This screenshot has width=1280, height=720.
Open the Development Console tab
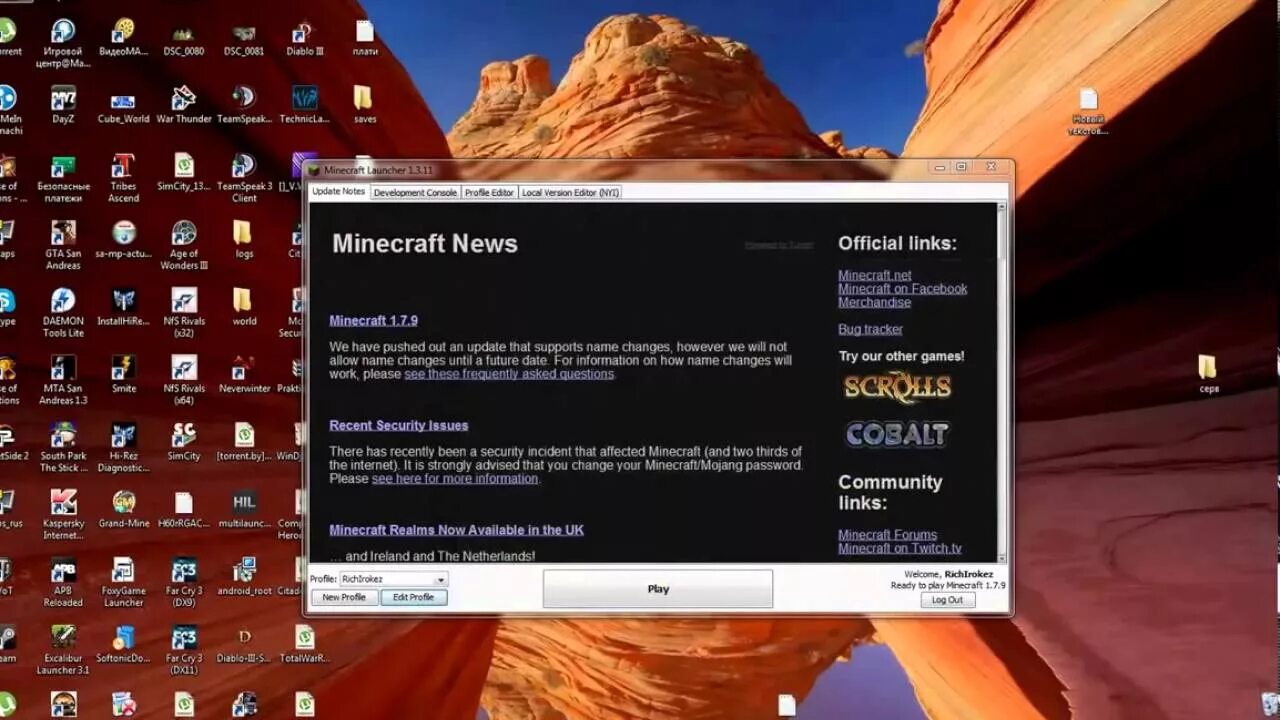415,192
